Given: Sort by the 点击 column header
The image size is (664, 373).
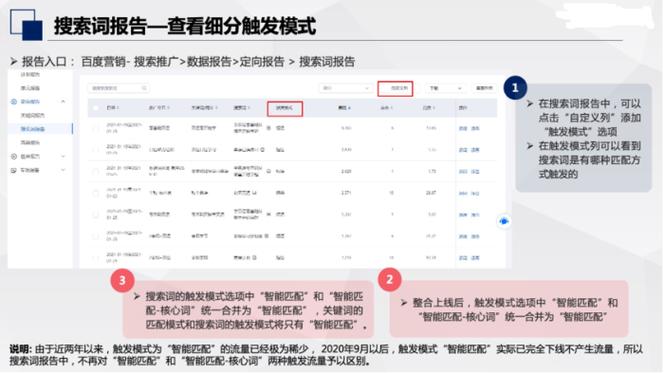Looking at the screenshot, I should click(x=386, y=108).
